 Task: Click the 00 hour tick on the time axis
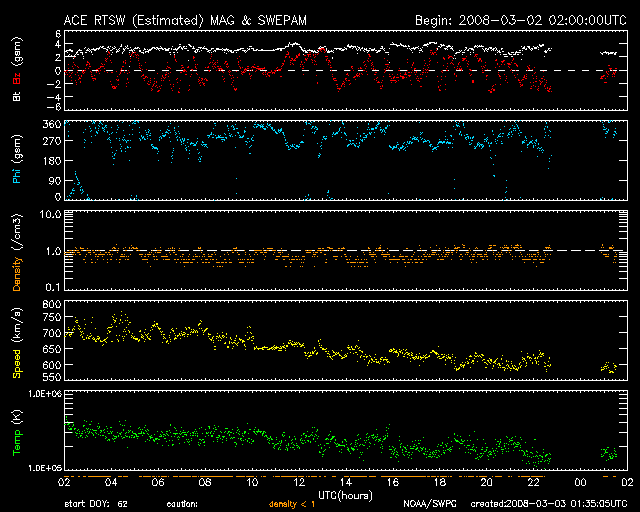[x=581, y=482]
